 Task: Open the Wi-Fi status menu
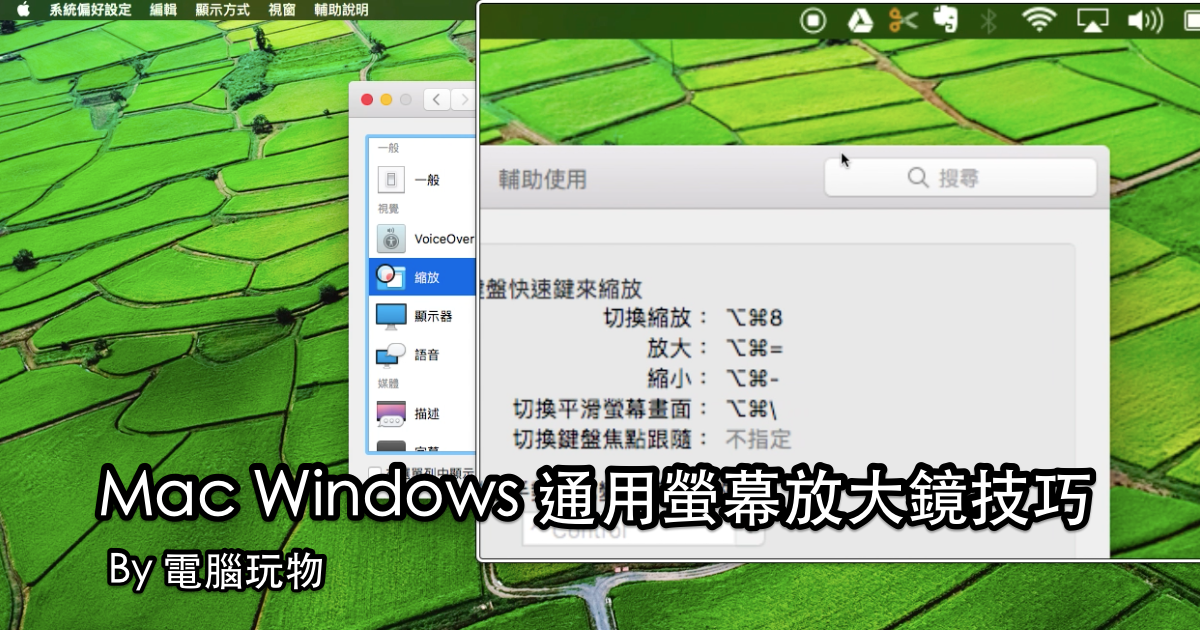point(1039,19)
